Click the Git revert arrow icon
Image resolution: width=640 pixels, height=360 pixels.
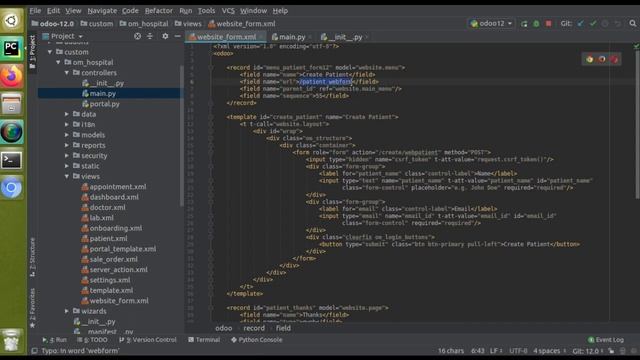(x=618, y=24)
